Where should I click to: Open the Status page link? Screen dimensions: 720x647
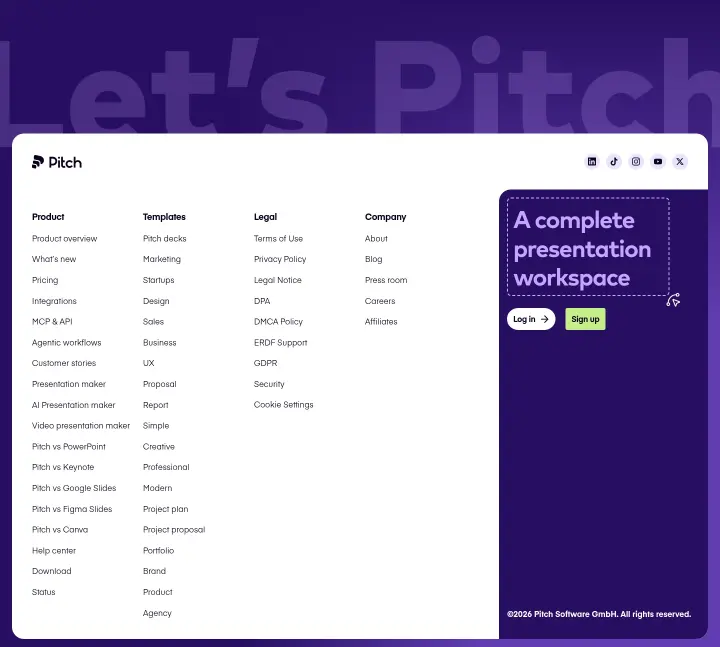pyautogui.click(x=44, y=592)
